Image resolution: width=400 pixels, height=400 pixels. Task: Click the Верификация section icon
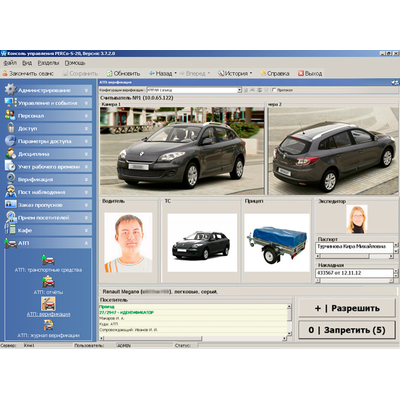pos(11,179)
